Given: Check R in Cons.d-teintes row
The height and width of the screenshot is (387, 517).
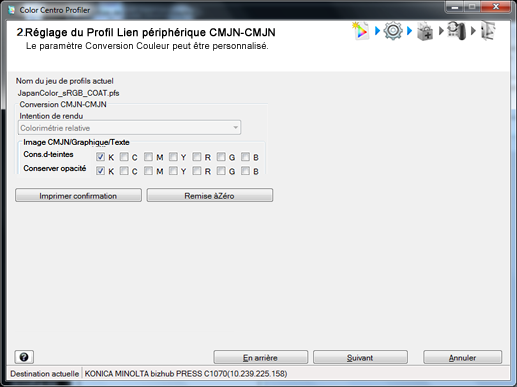Looking at the screenshot, I should (x=197, y=157).
